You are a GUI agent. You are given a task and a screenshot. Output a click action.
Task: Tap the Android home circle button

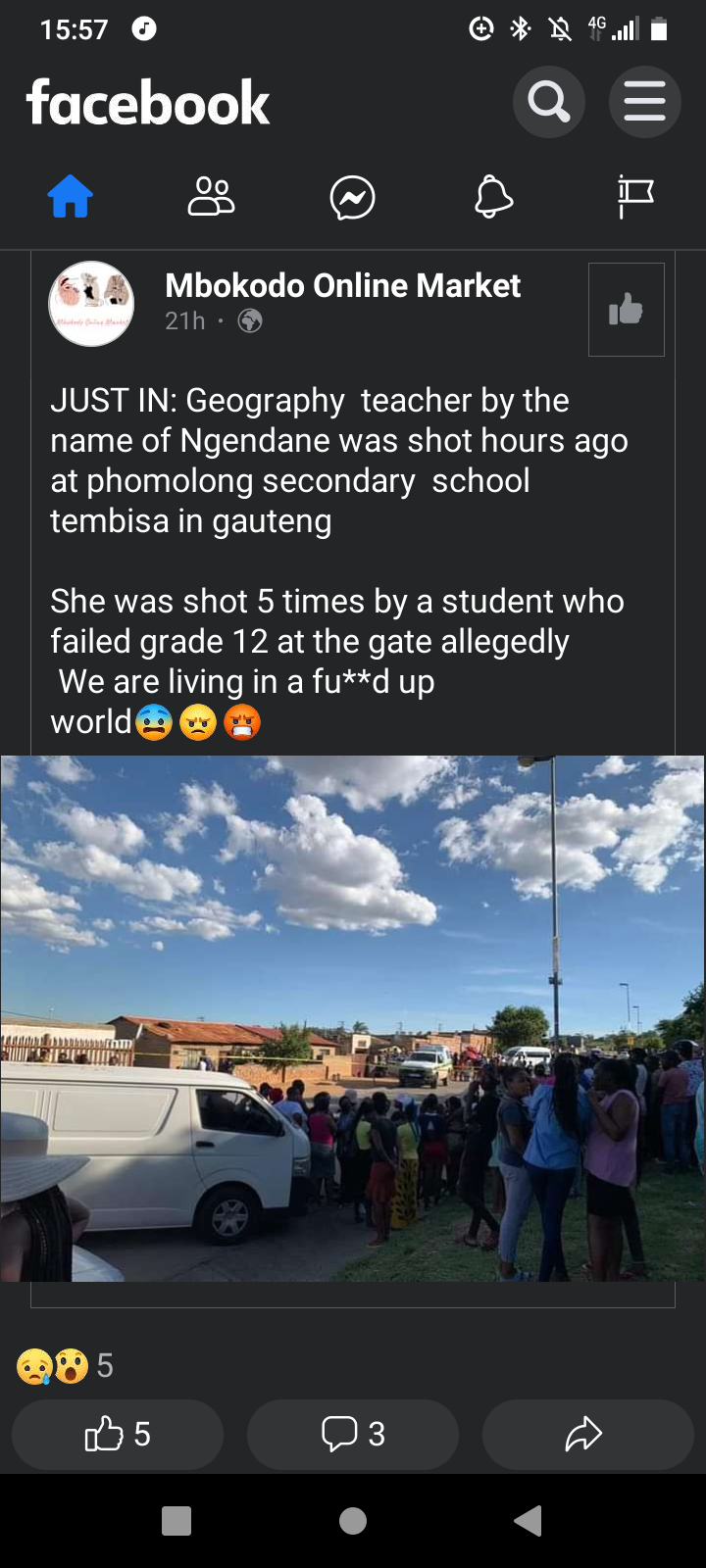click(353, 1521)
